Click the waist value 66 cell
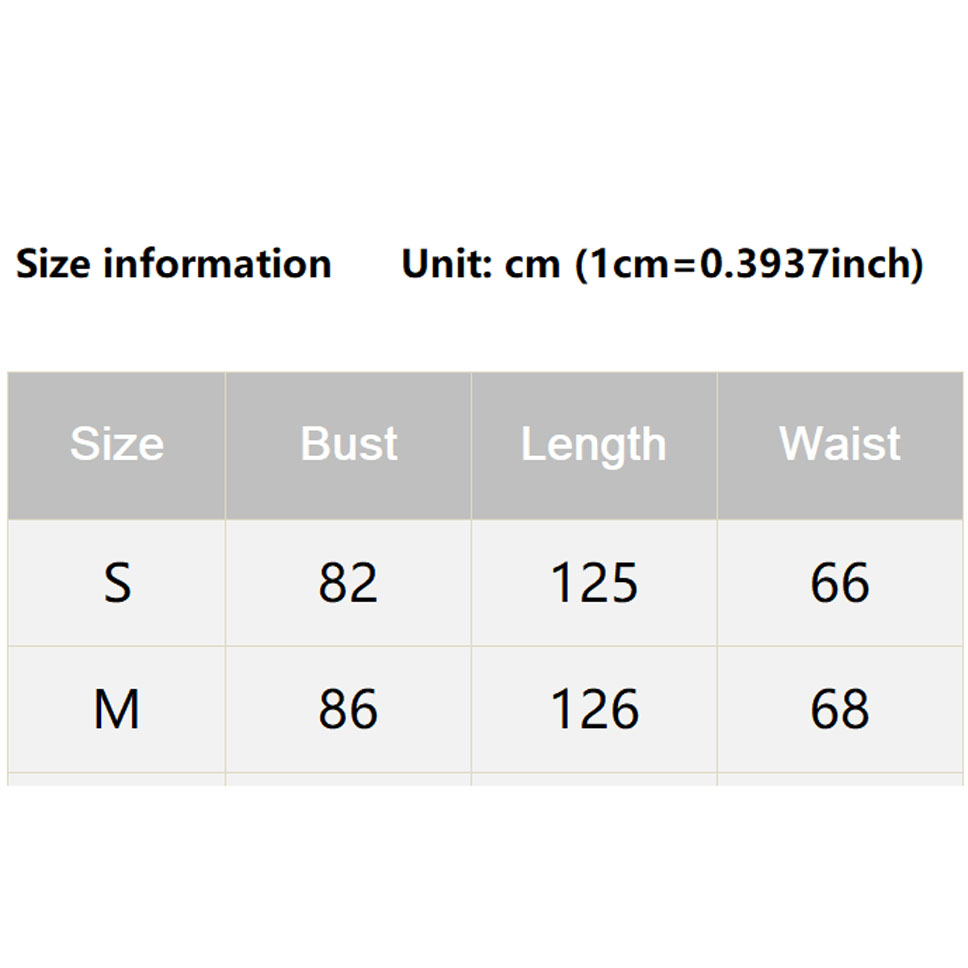 tap(840, 583)
